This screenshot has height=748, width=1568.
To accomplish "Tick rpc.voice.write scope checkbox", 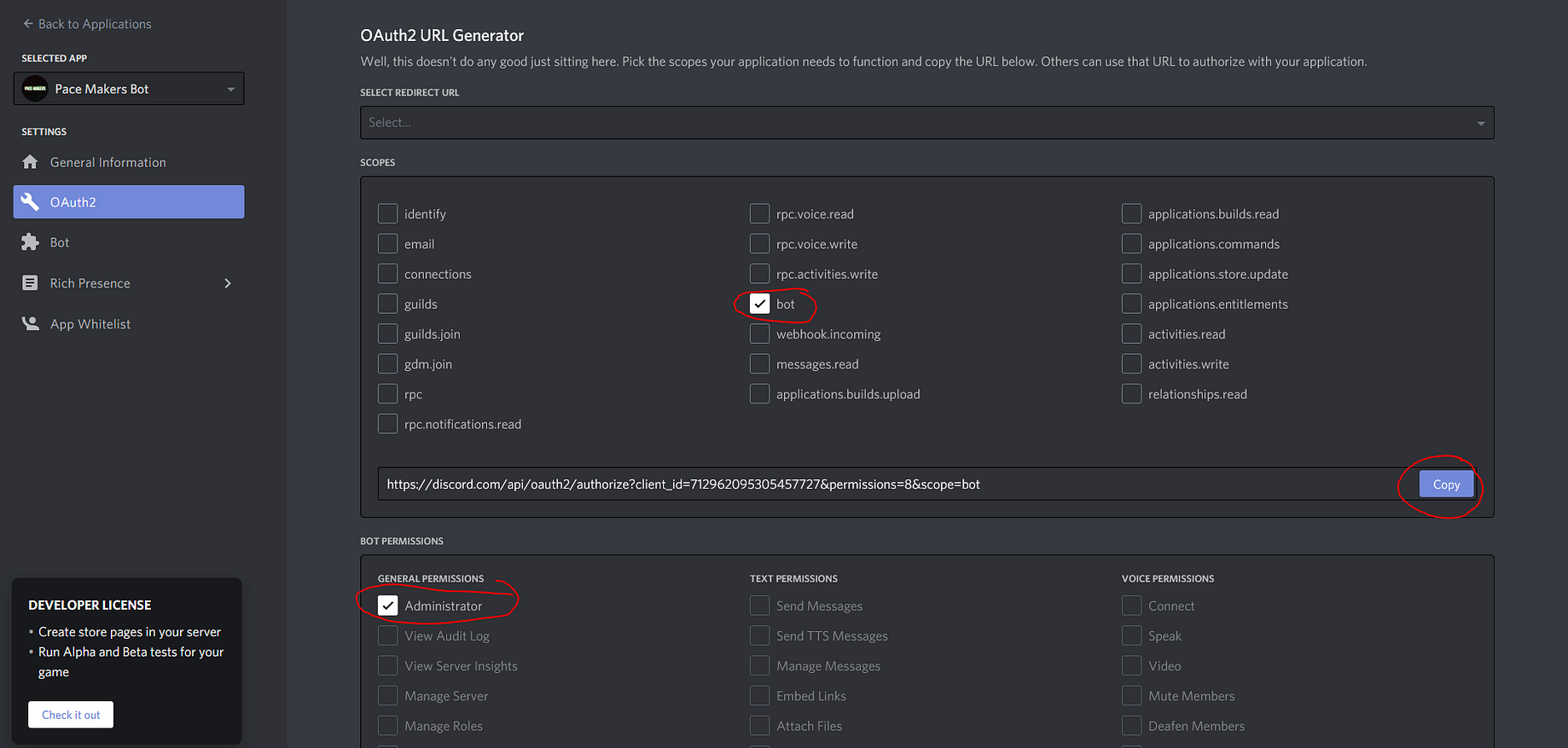I will pyautogui.click(x=760, y=243).
